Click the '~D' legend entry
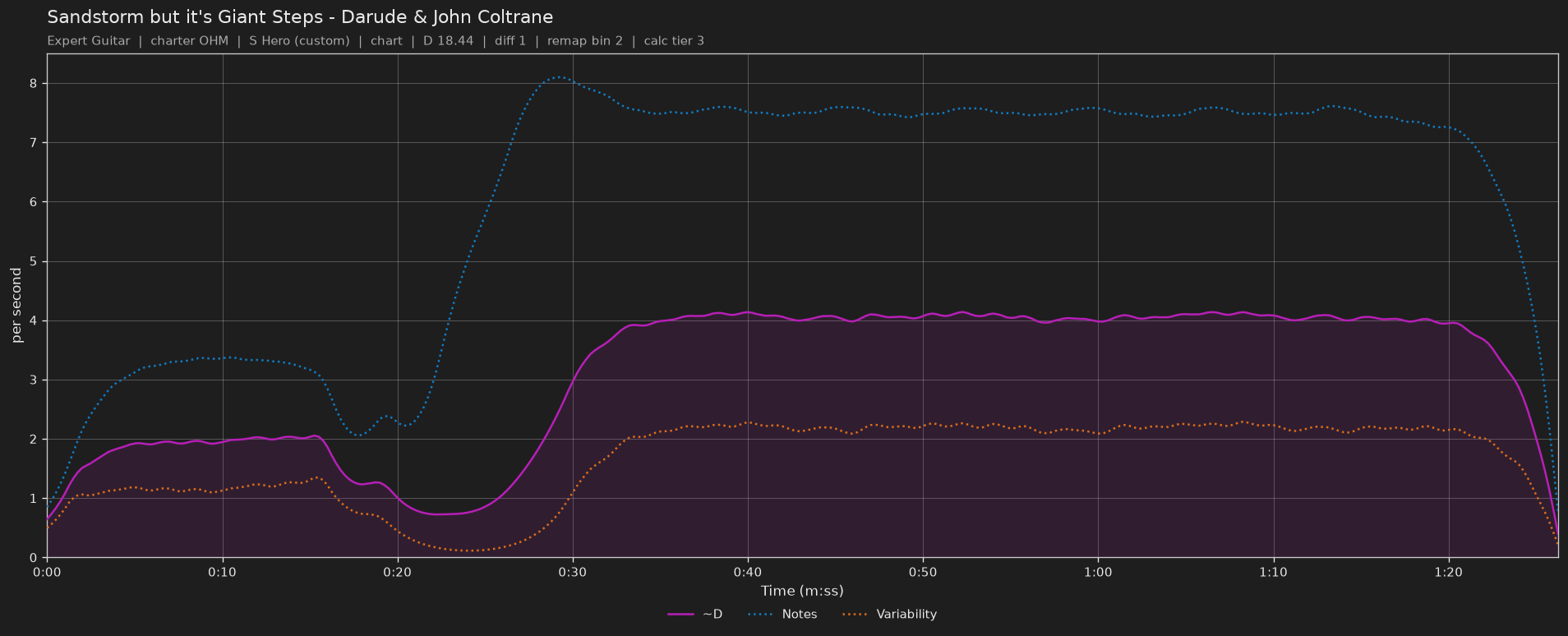Screen dimensions: 1568x636 click(695, 615)
